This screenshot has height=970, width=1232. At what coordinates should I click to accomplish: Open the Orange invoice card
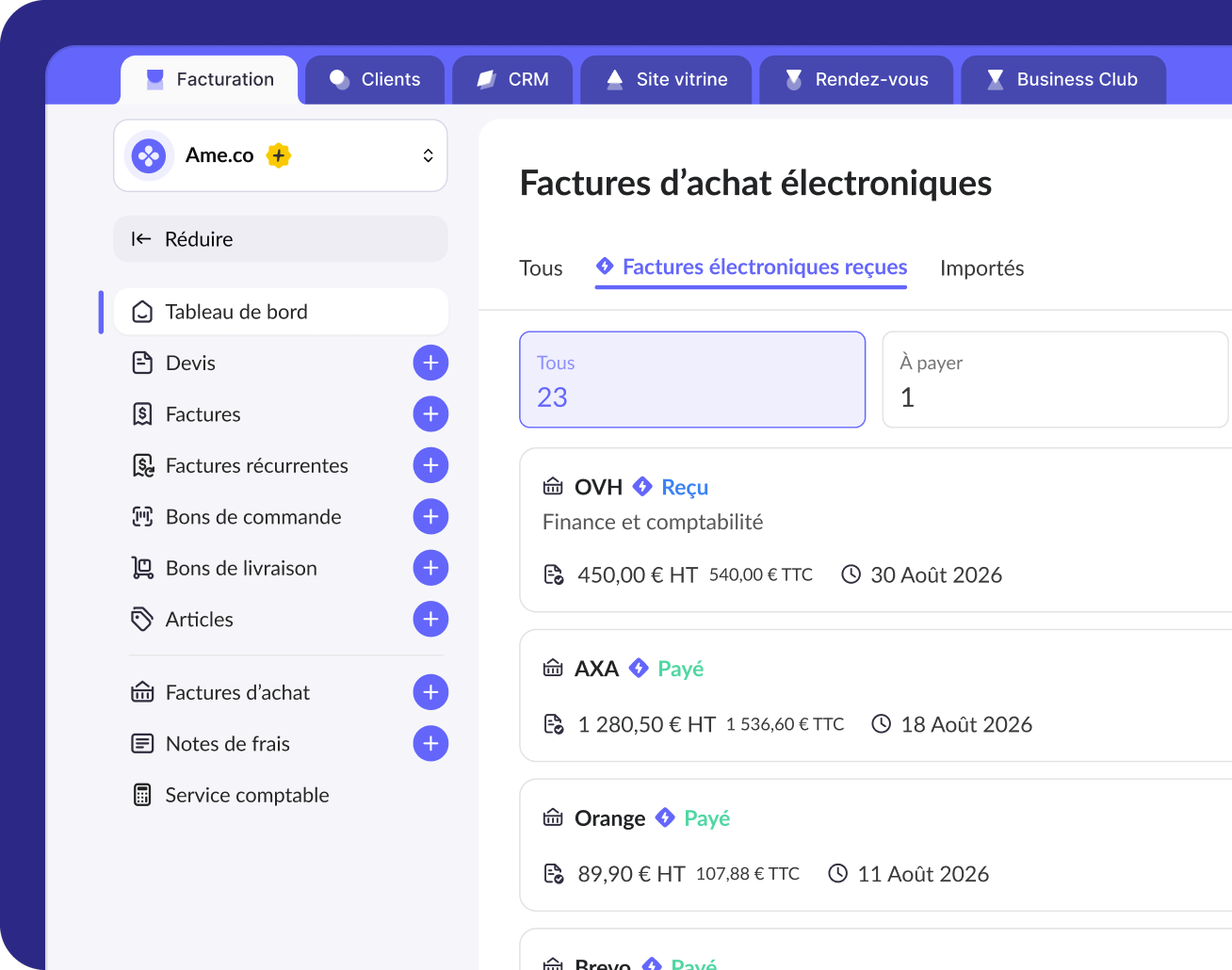click(x=876, y=846)
